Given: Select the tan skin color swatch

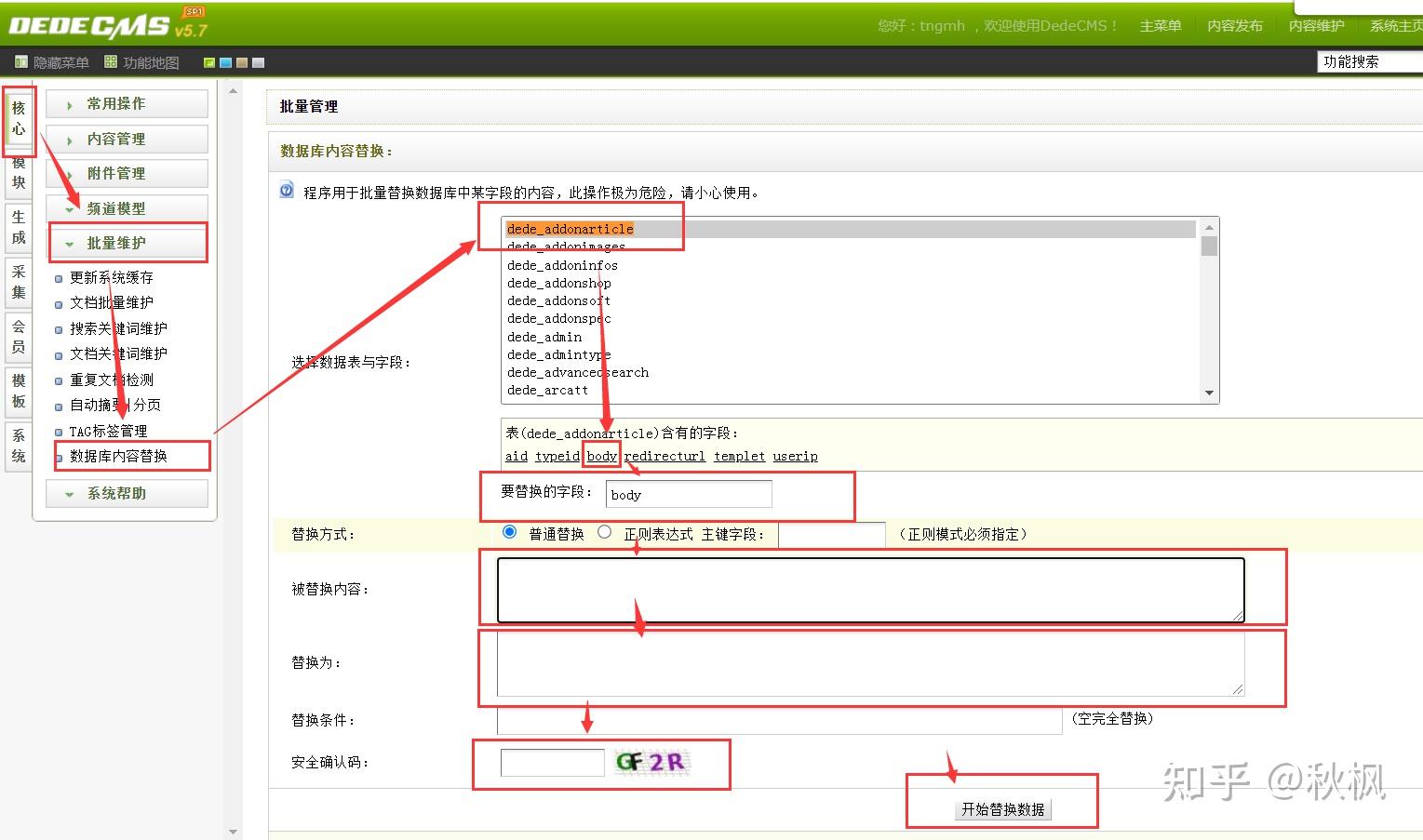Looking at the screenshot, I should [242, 62].
